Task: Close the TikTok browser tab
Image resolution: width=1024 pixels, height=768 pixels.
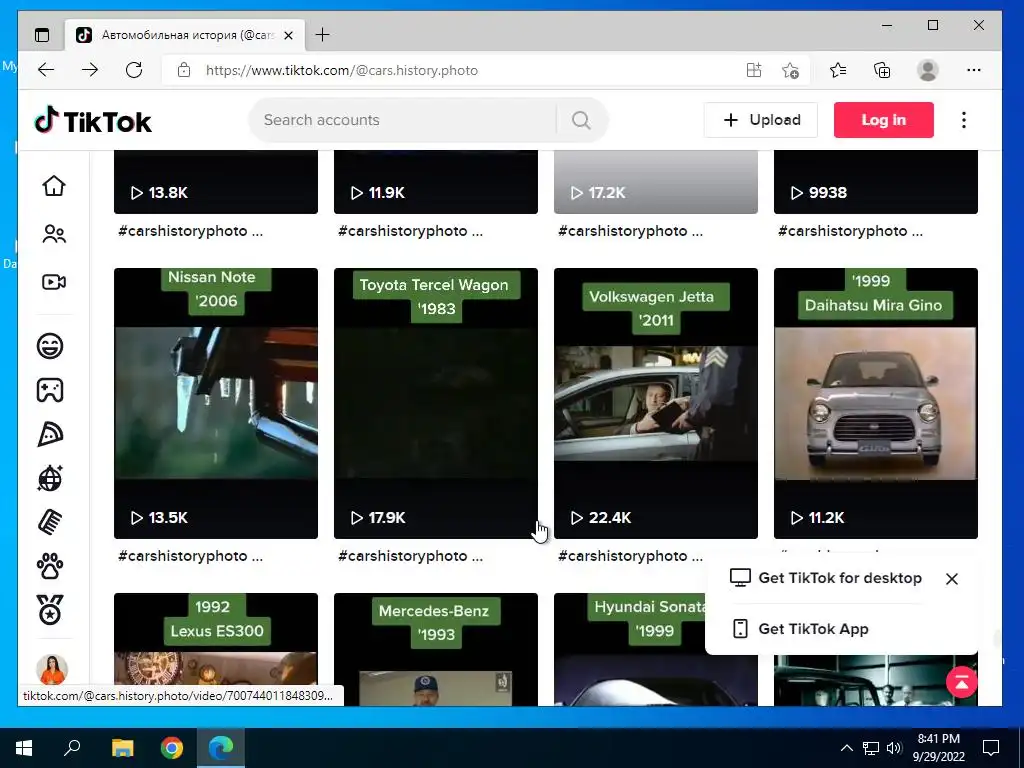Action: click(289, 35)
